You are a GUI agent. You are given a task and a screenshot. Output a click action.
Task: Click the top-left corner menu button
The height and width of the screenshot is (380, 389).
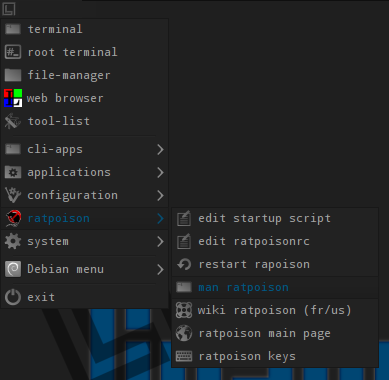(9, 9)
